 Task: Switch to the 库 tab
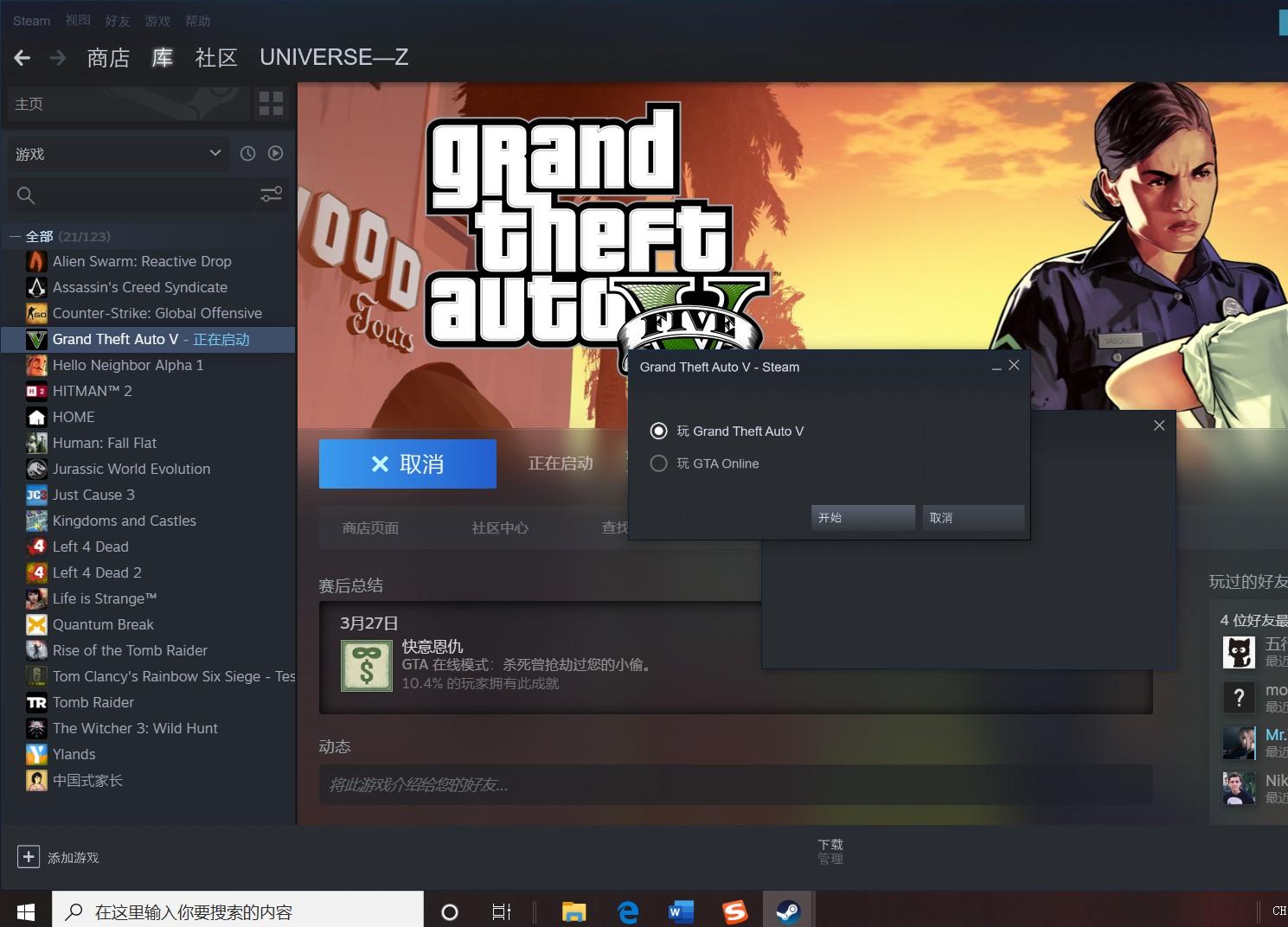click(x=162, y=58)
